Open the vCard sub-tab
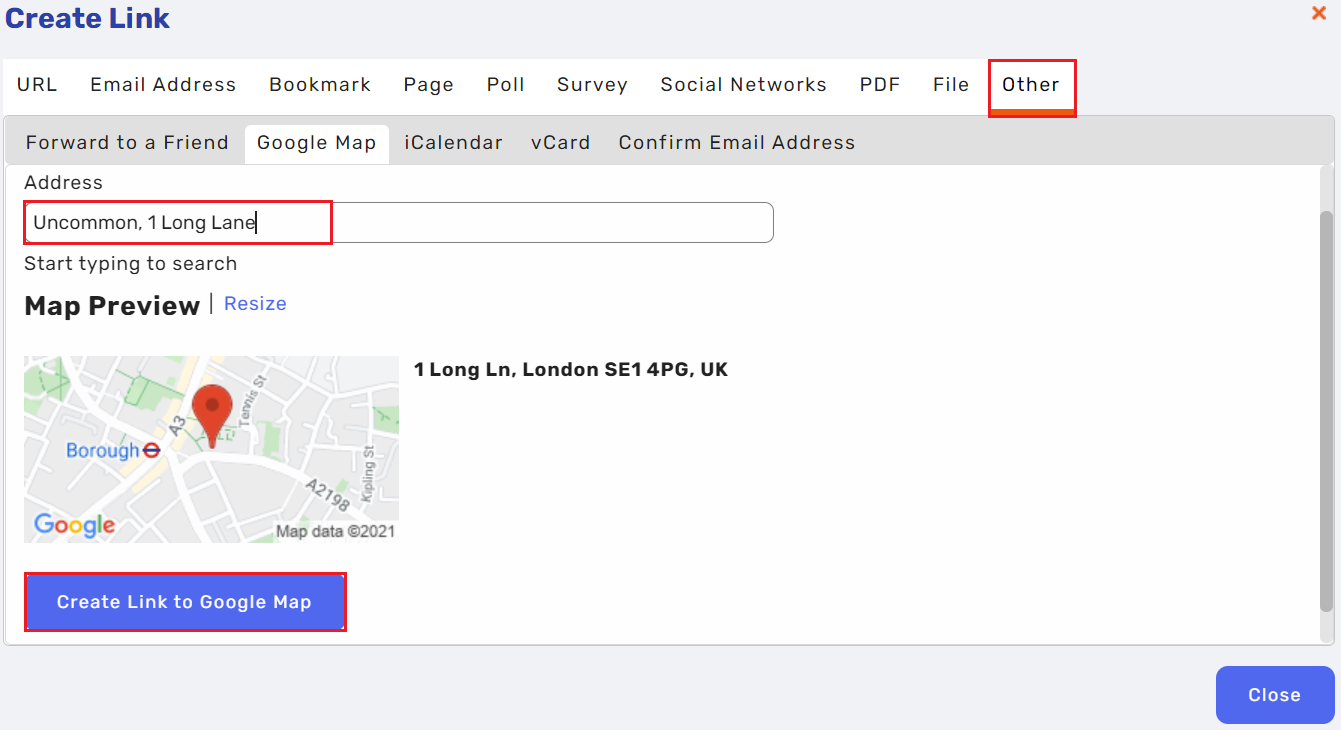Screen dimensions: 1341x730 [x=561, y=143]
